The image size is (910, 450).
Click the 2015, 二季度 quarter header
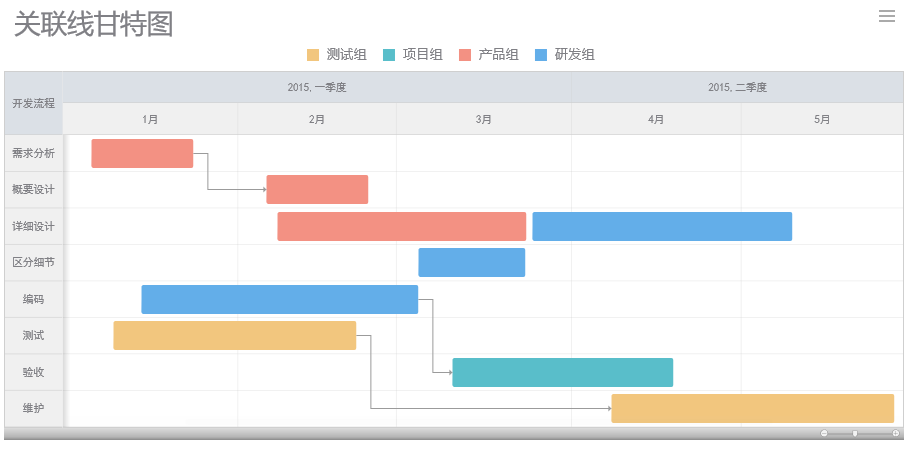pos(737,87)
